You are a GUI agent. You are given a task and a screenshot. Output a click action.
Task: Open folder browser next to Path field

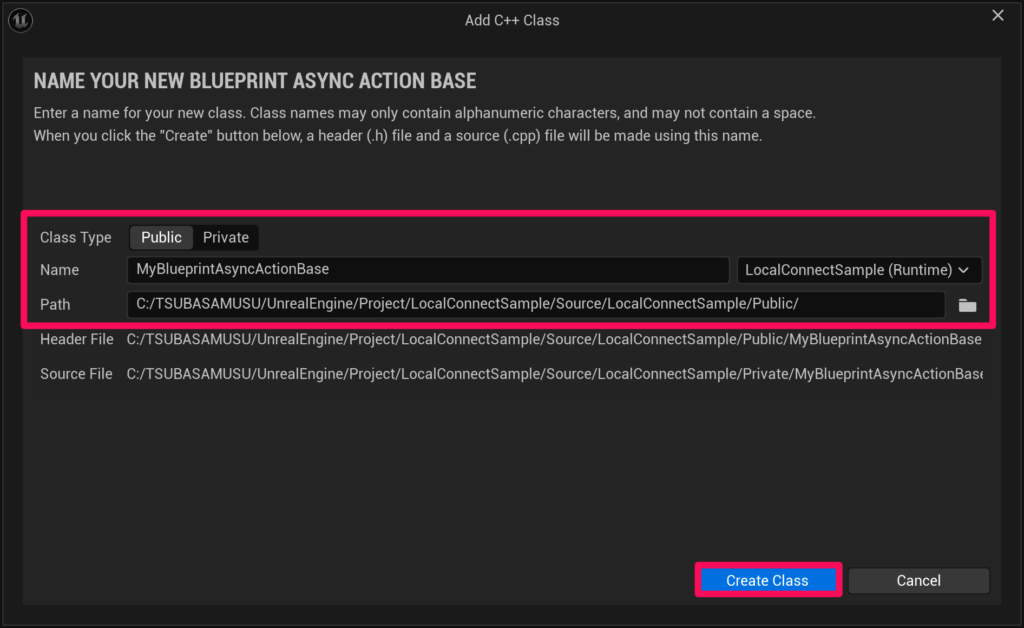click(x=967, y=305)
